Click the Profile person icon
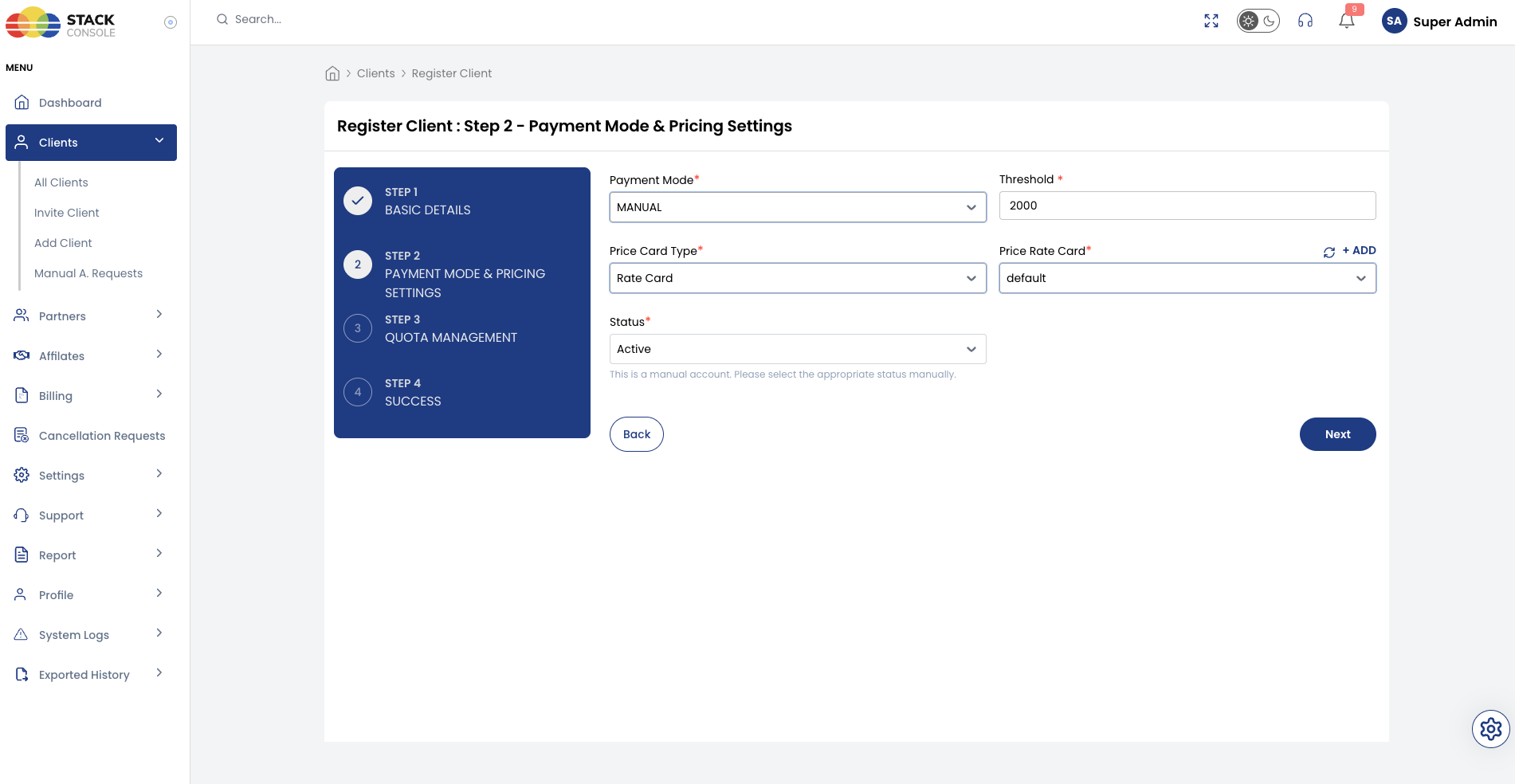This screenshot has height=784, width=1515. coord(22,594)
